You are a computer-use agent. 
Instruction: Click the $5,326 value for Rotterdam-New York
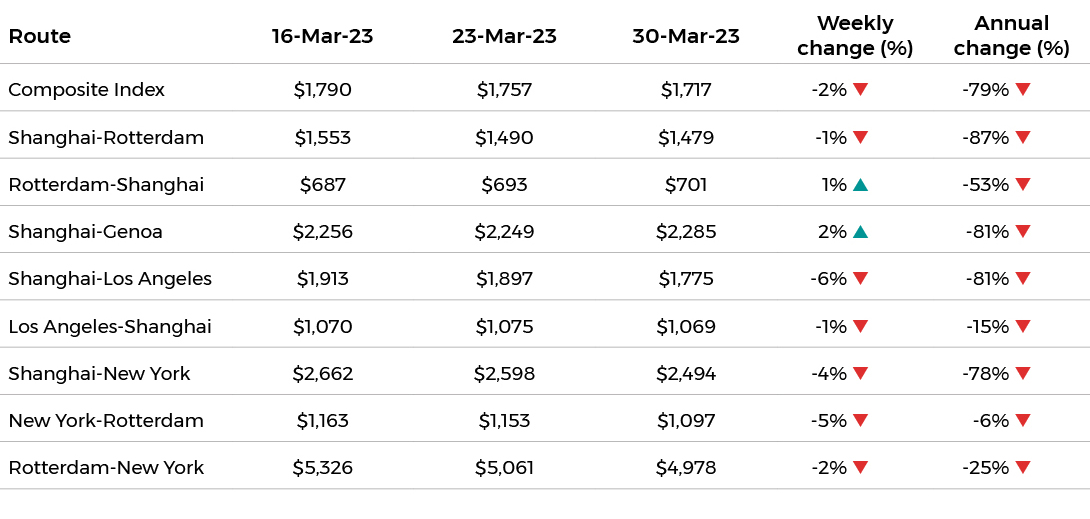322,468
